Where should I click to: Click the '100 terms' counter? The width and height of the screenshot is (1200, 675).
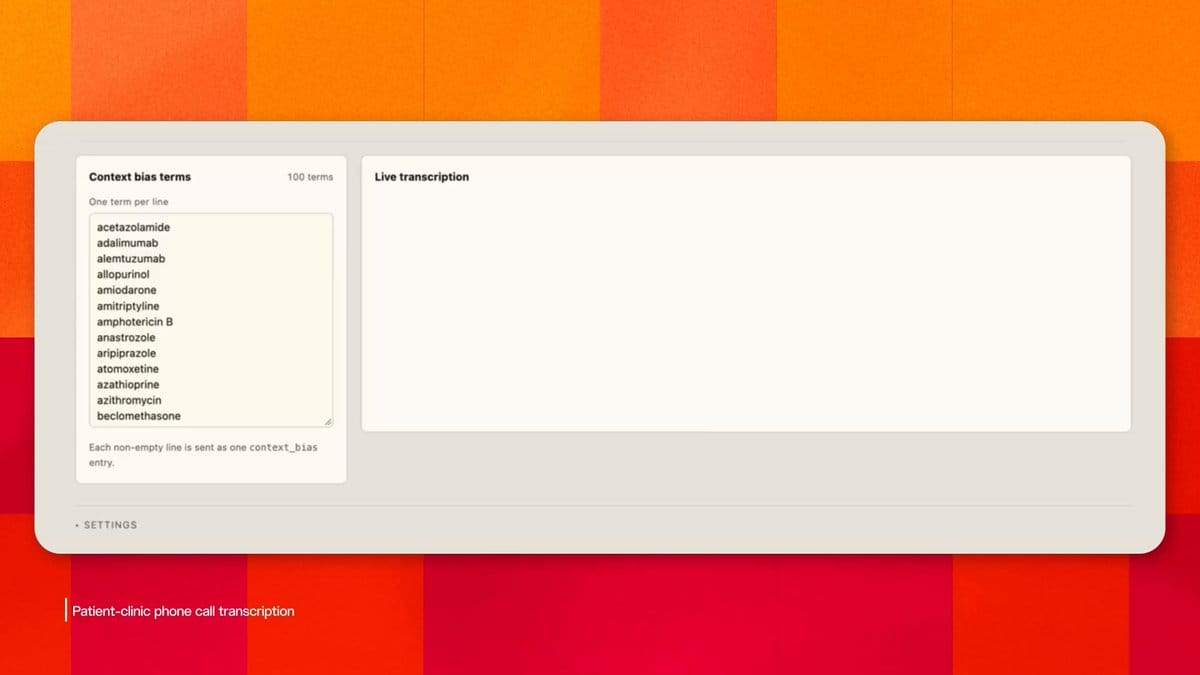click(x=310, y=177)
